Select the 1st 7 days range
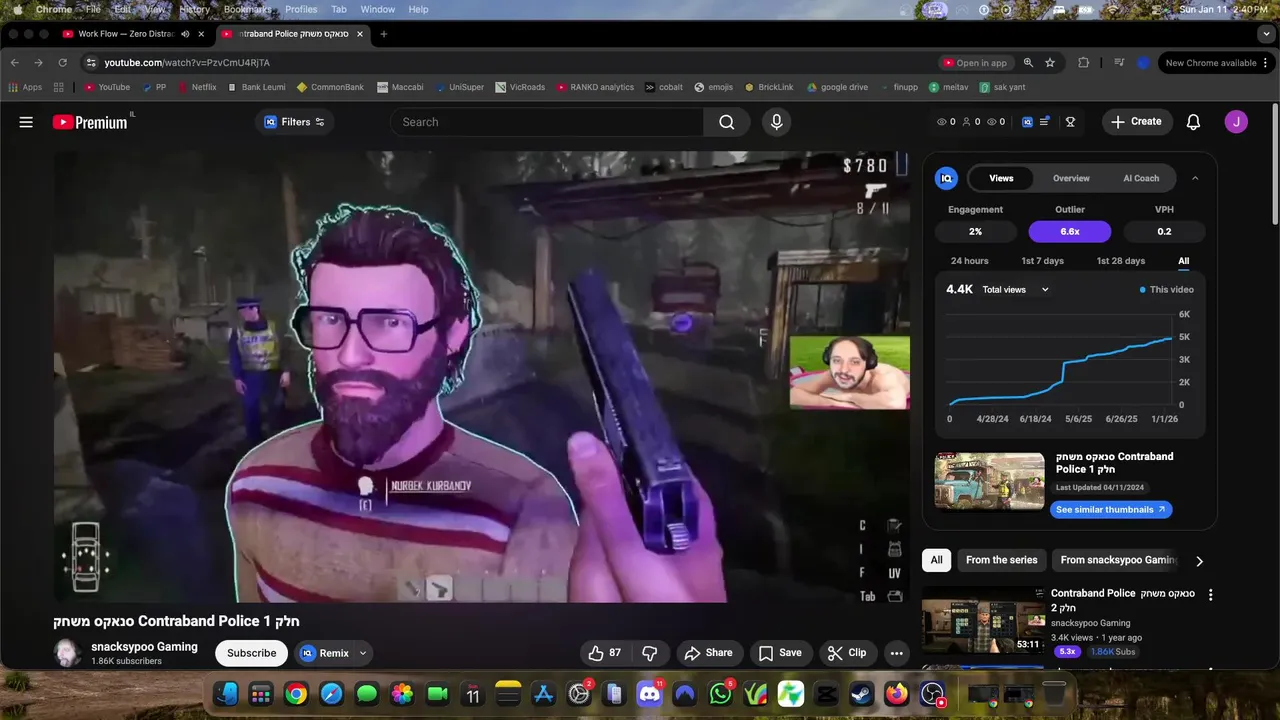The image size is (1280, 720). [1042, 261]
